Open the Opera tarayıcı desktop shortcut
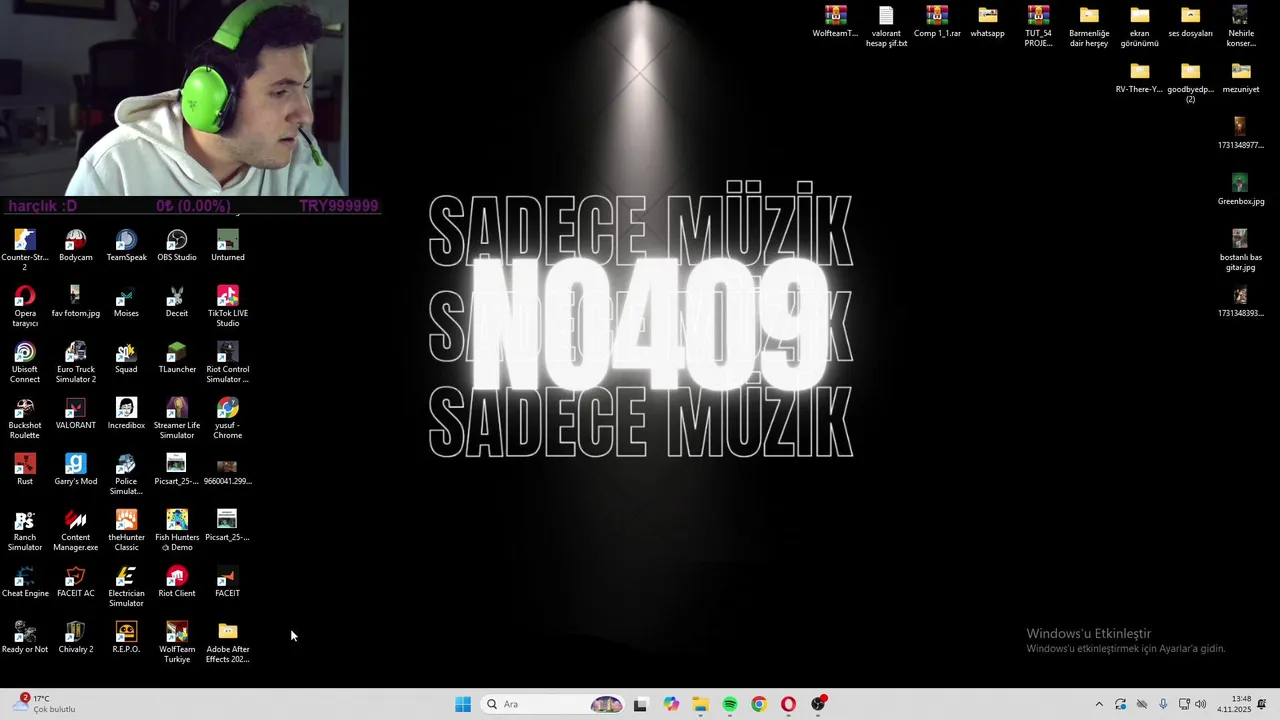The width and height of the screenshot is (1280, 720). click(25, 306)
